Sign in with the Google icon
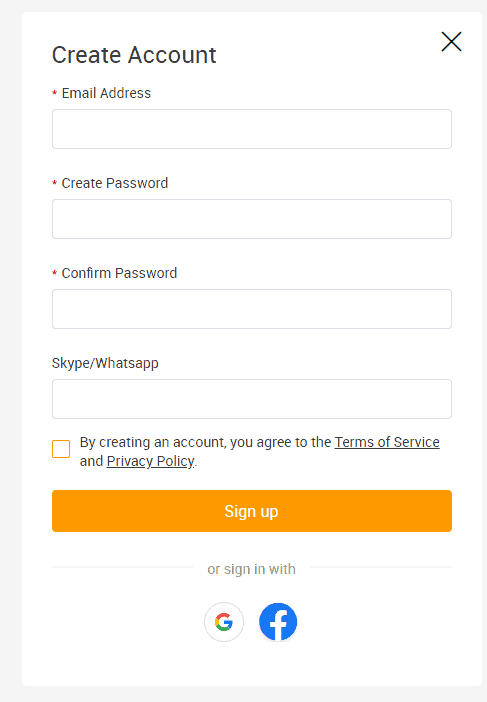Image resolution: width=487 pixels, height=702 pixels. [x=224, y=622]
